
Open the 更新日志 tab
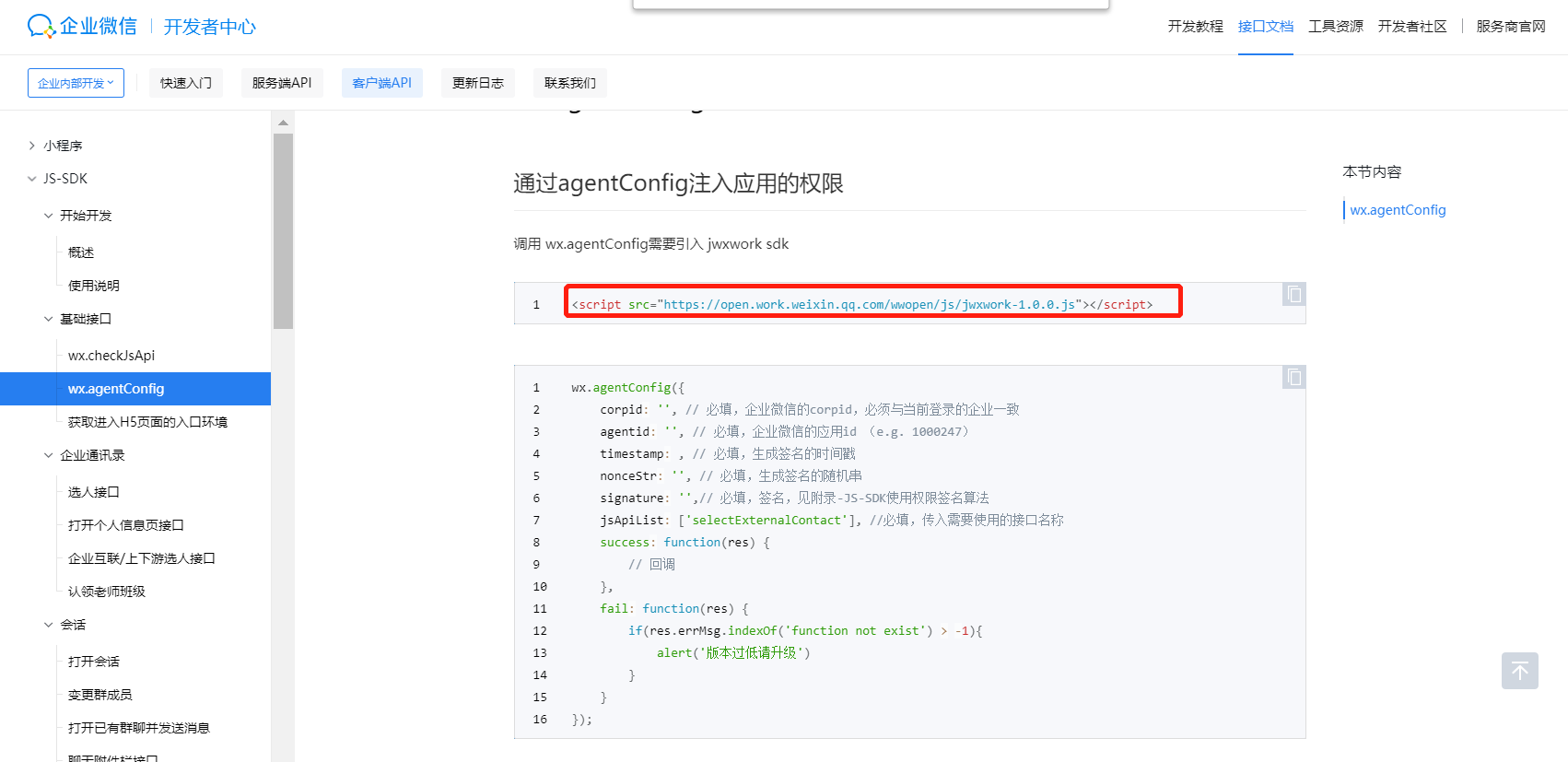(x=478, y=83)
